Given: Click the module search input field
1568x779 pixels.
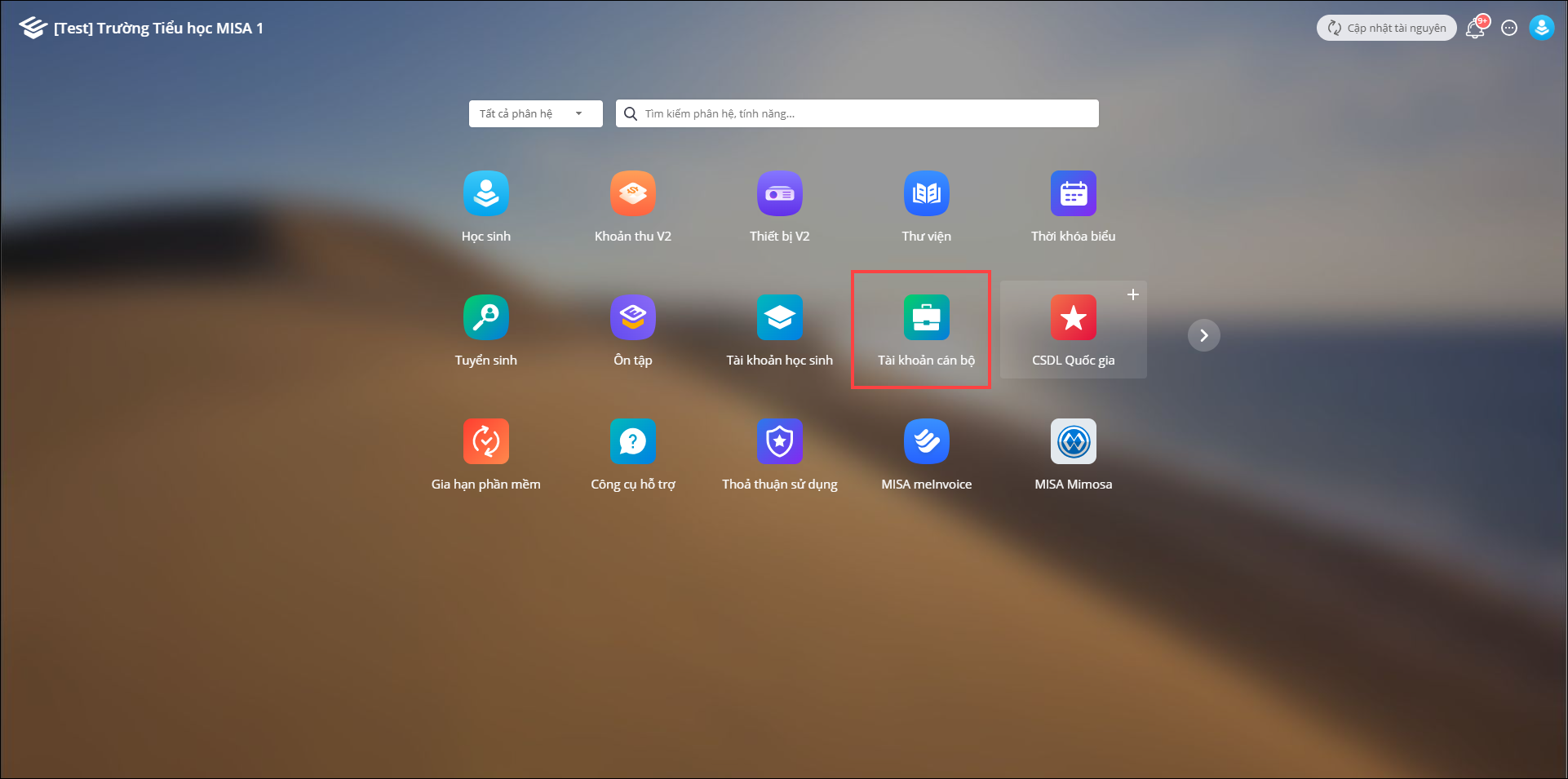Looking at the screenshot, I should 865,113.
